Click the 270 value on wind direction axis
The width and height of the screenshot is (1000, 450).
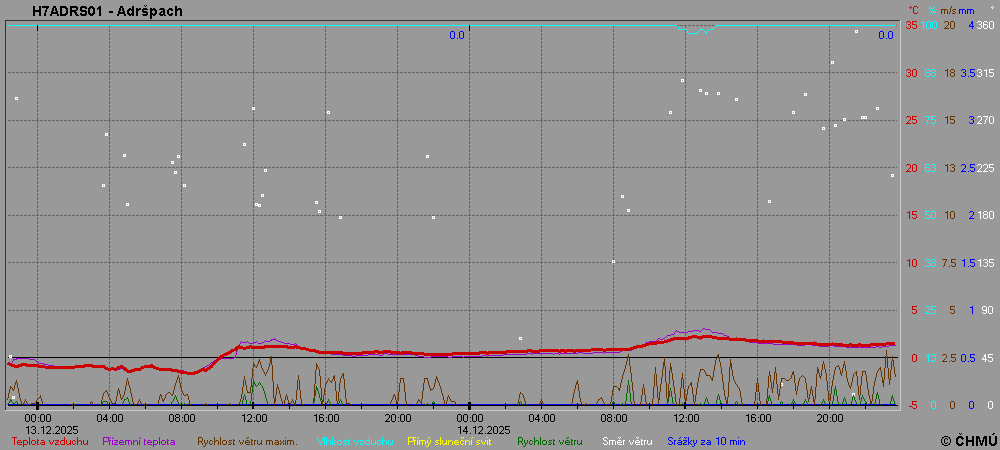pyautogui.click(x=985, y=120)
